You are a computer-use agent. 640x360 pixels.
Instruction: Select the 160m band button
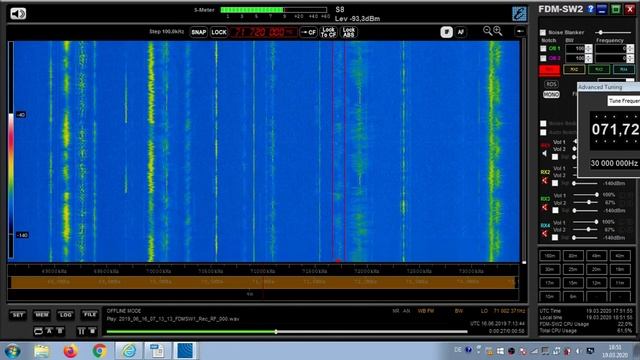549,256
